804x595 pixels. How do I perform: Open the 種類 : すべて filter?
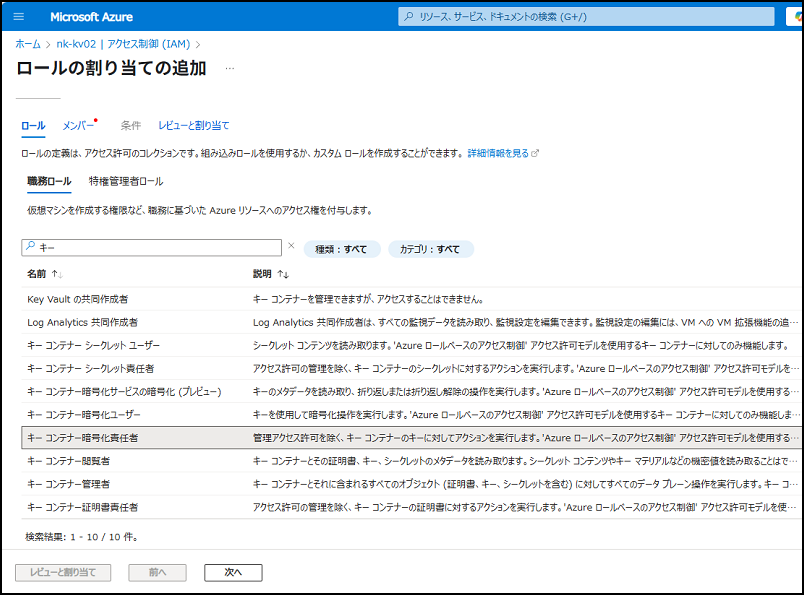point(342,249)
